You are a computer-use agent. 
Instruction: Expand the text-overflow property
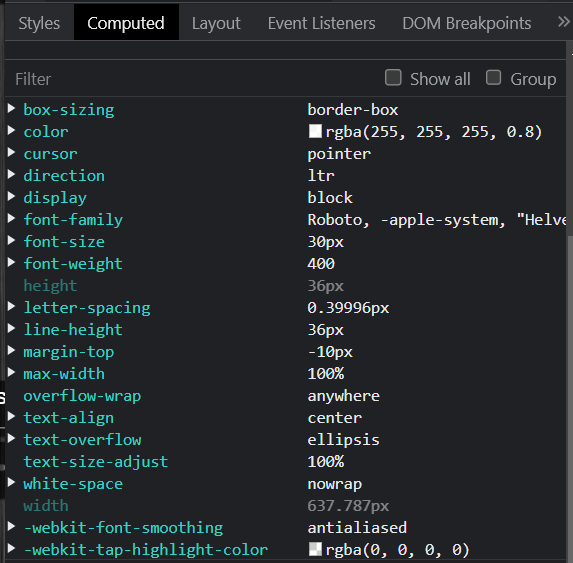11,438
